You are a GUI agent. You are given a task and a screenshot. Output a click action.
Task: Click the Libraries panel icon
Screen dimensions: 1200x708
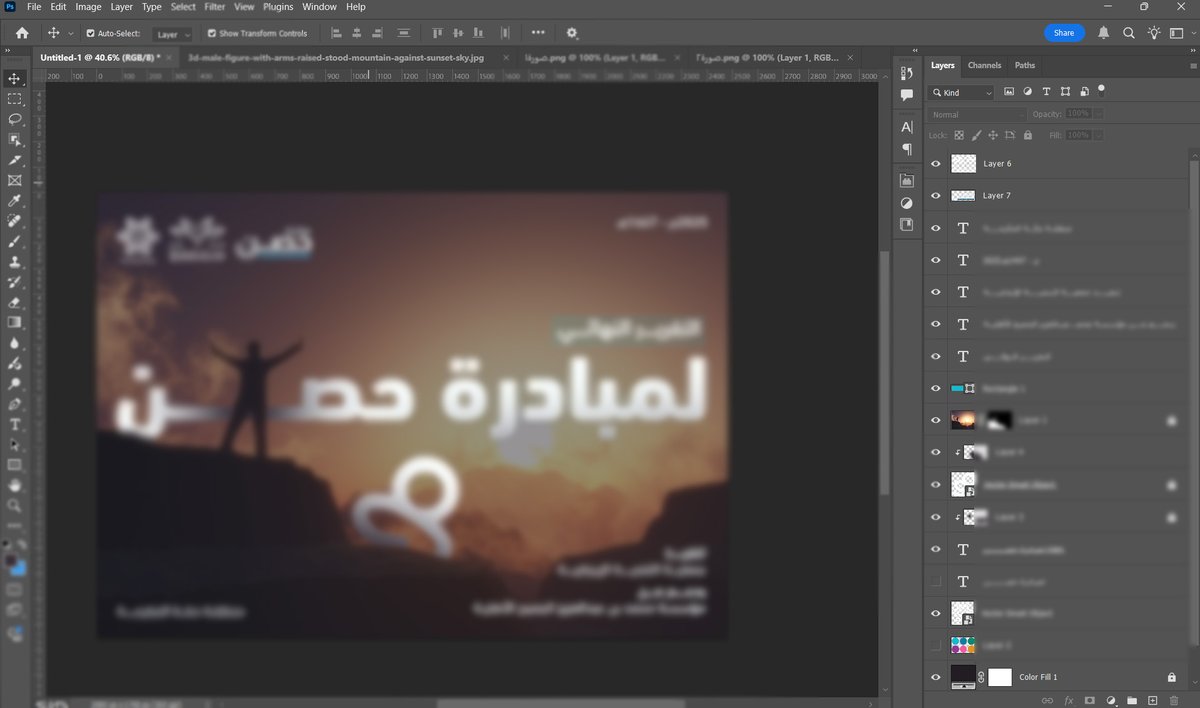(x=906, y=180)
